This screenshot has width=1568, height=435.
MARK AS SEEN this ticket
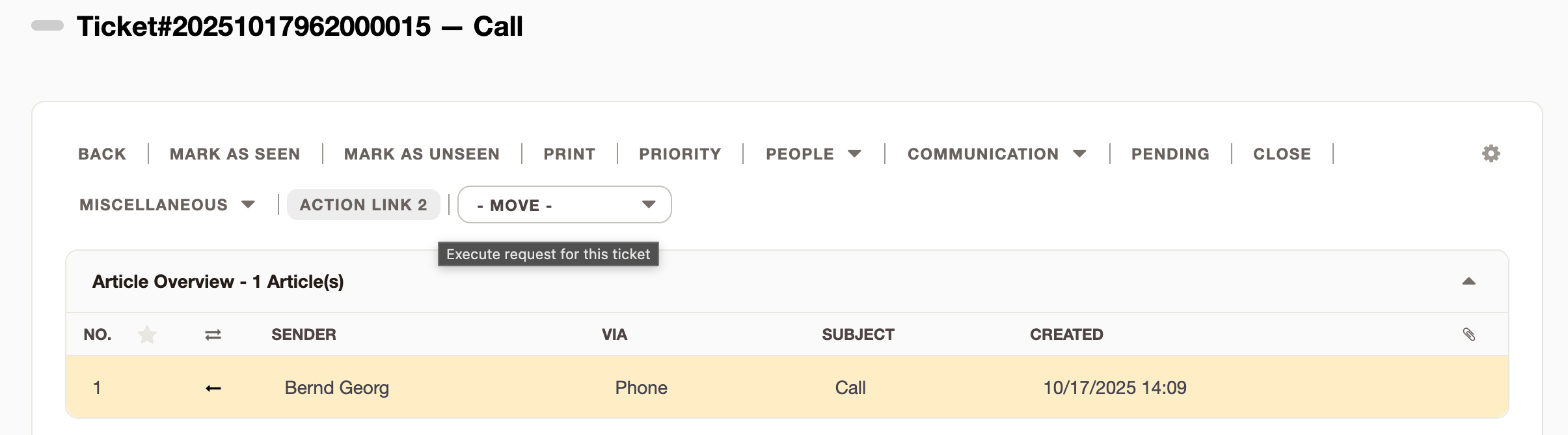pos(234,153)
